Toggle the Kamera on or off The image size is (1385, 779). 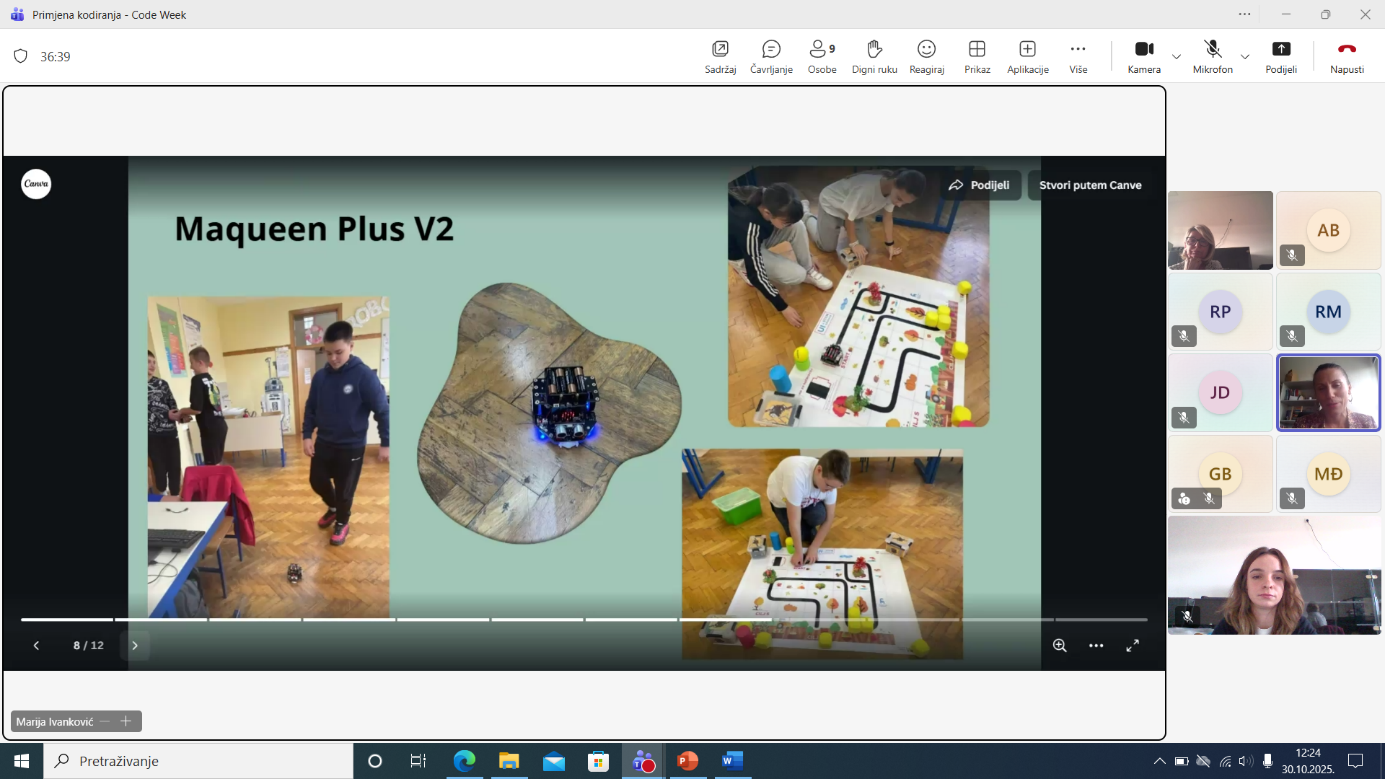1144,57
